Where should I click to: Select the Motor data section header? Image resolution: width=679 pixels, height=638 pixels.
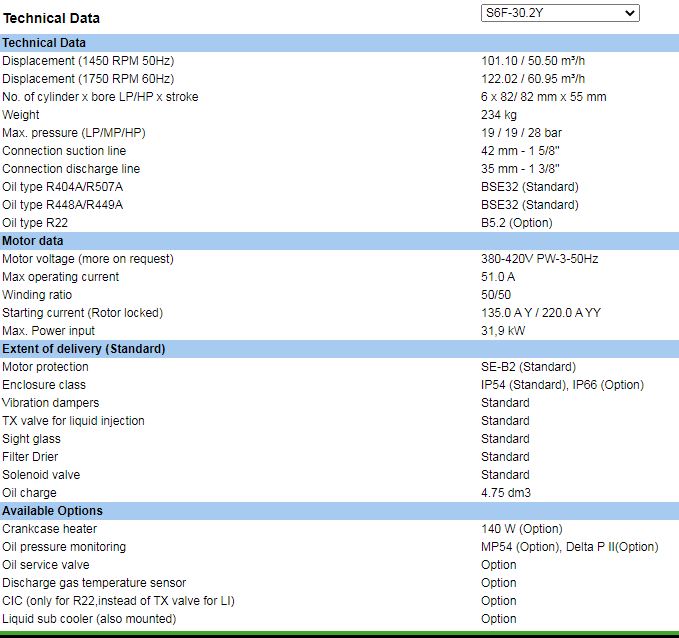(x=33, y=241)
